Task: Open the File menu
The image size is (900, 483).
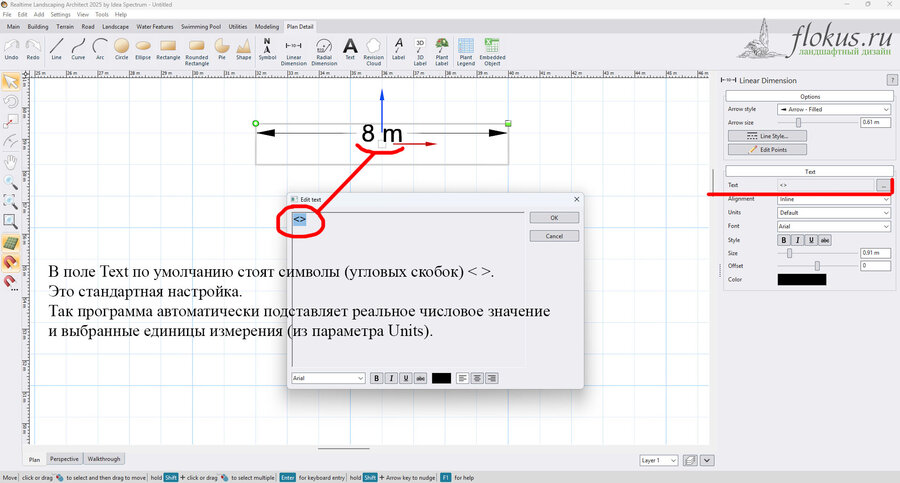Action: [x=7, y=14]
